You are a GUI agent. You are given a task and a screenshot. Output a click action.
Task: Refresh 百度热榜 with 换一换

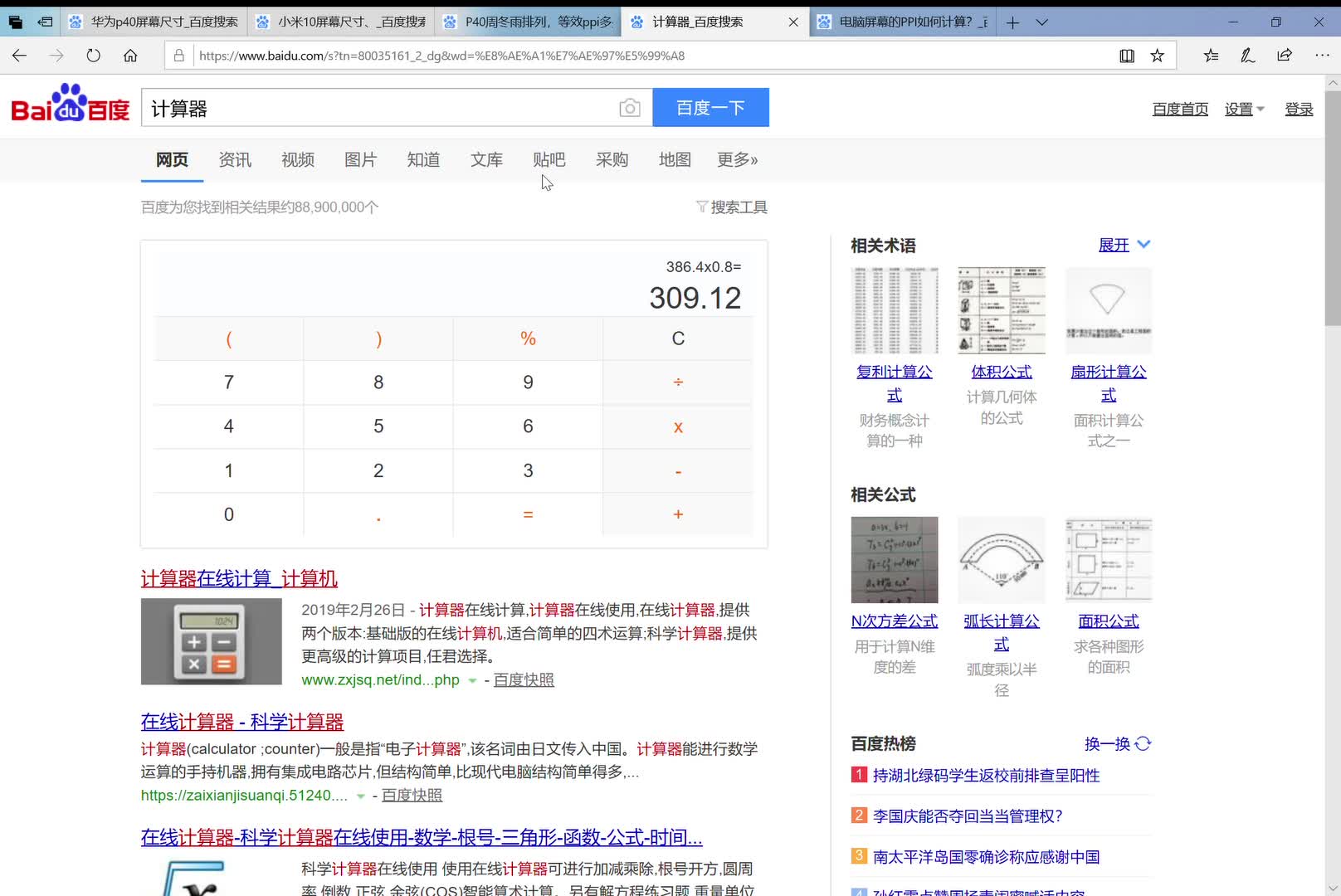1118,743
